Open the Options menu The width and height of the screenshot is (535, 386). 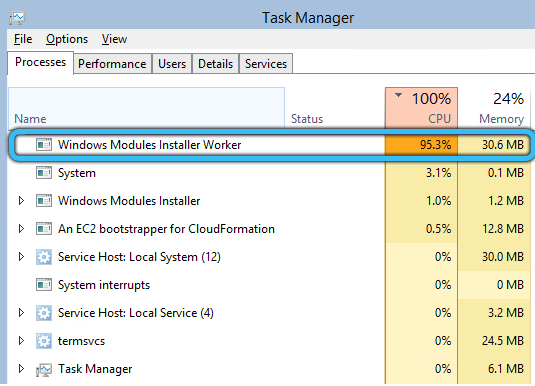67,39
